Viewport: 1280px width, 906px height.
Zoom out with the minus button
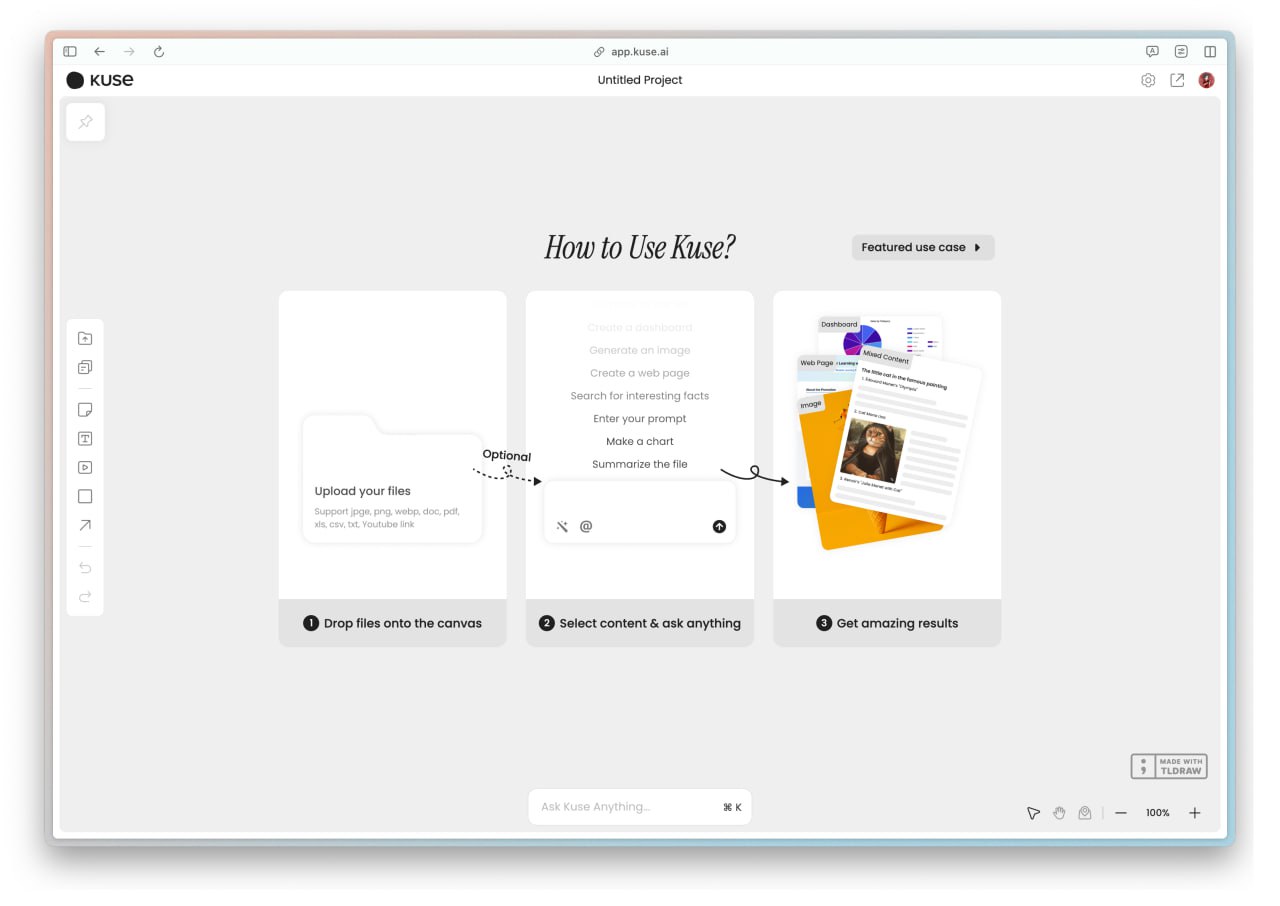point(1121,813)
